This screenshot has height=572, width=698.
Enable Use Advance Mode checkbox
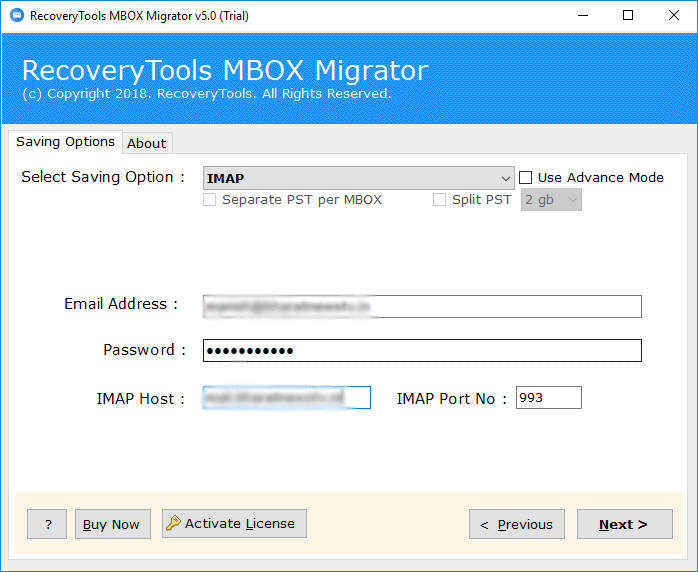click(x=526, y=178)
